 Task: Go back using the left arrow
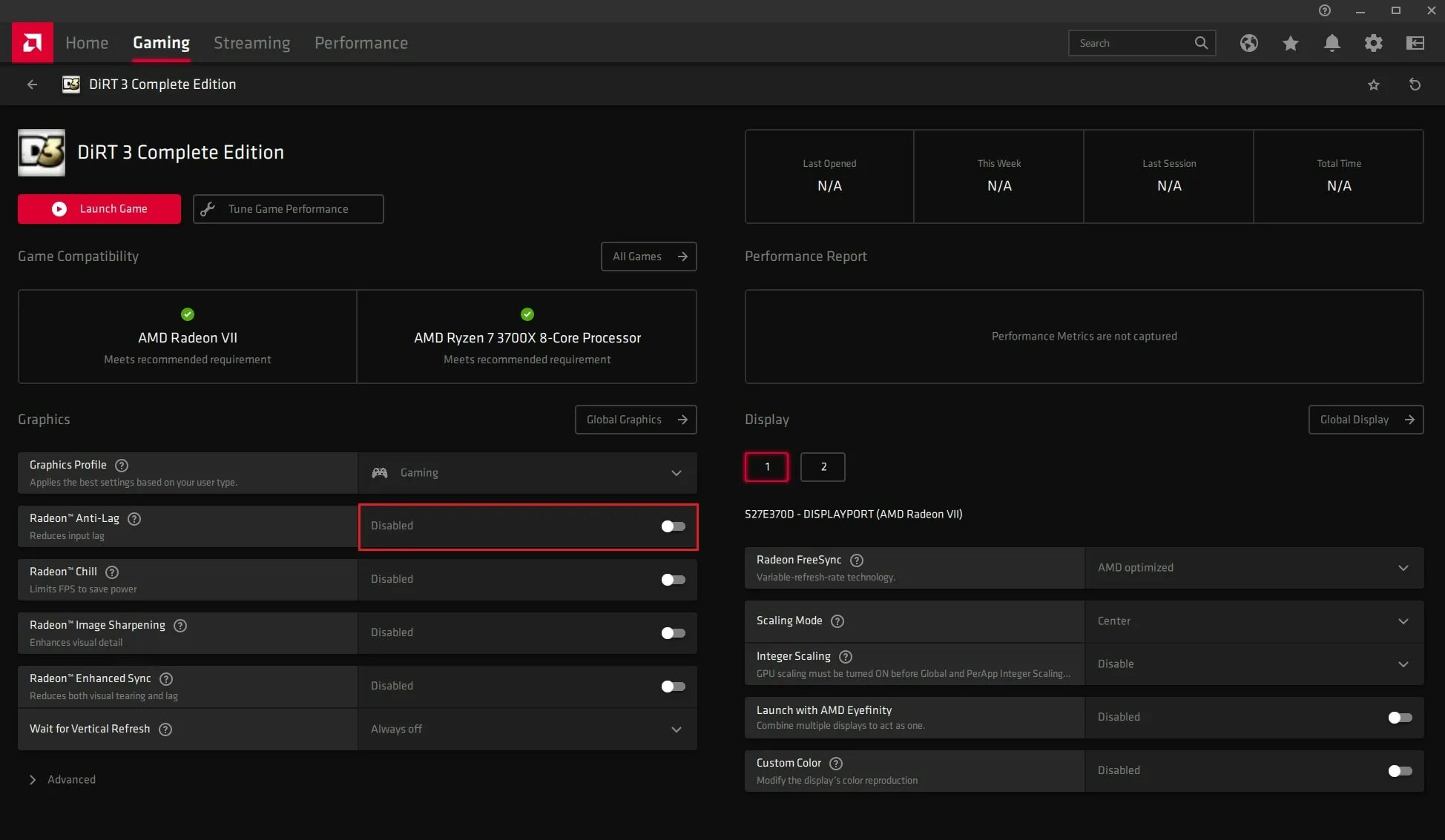32,85
